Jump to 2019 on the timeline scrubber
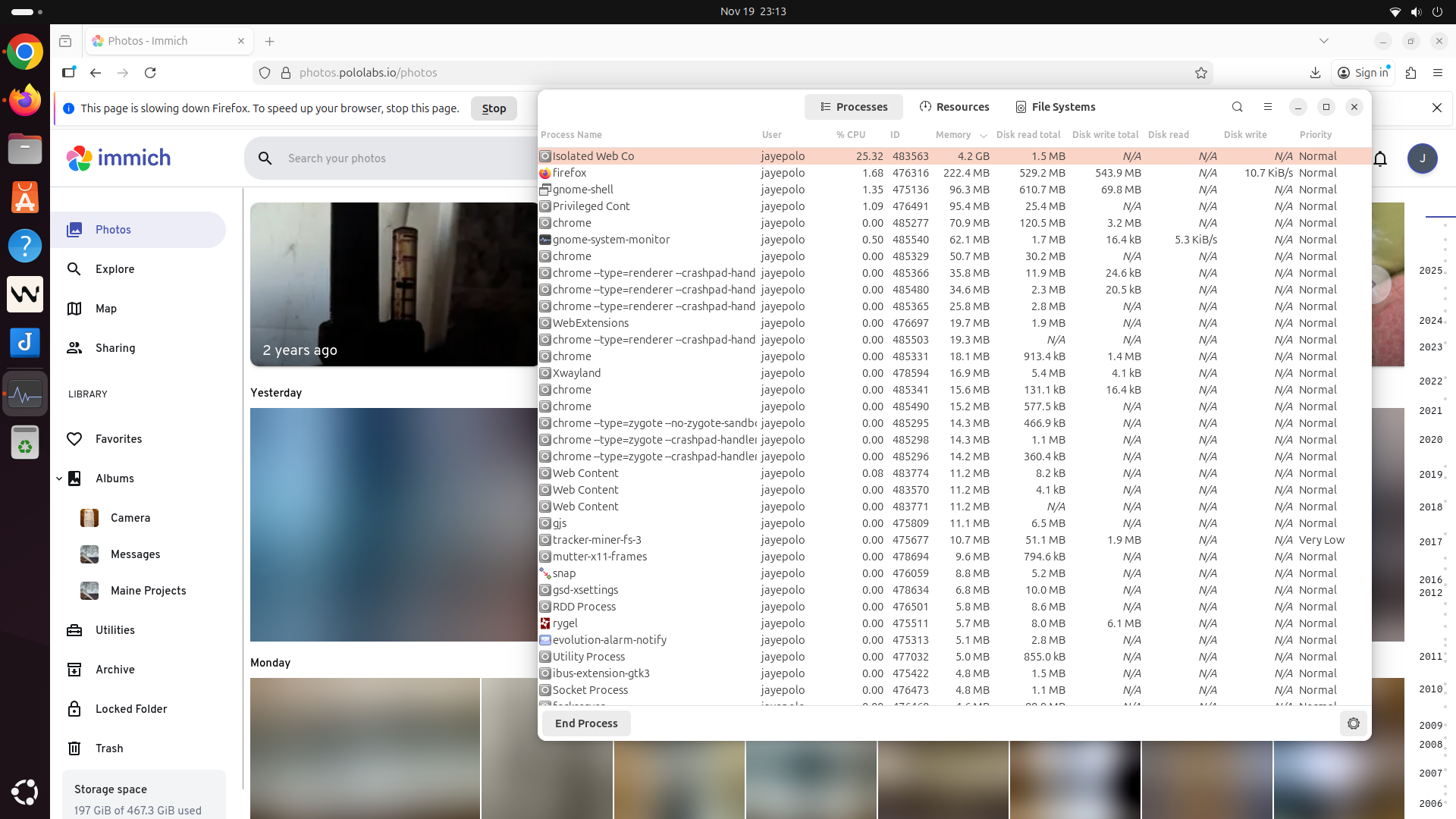 click(x=1430, y=475)
